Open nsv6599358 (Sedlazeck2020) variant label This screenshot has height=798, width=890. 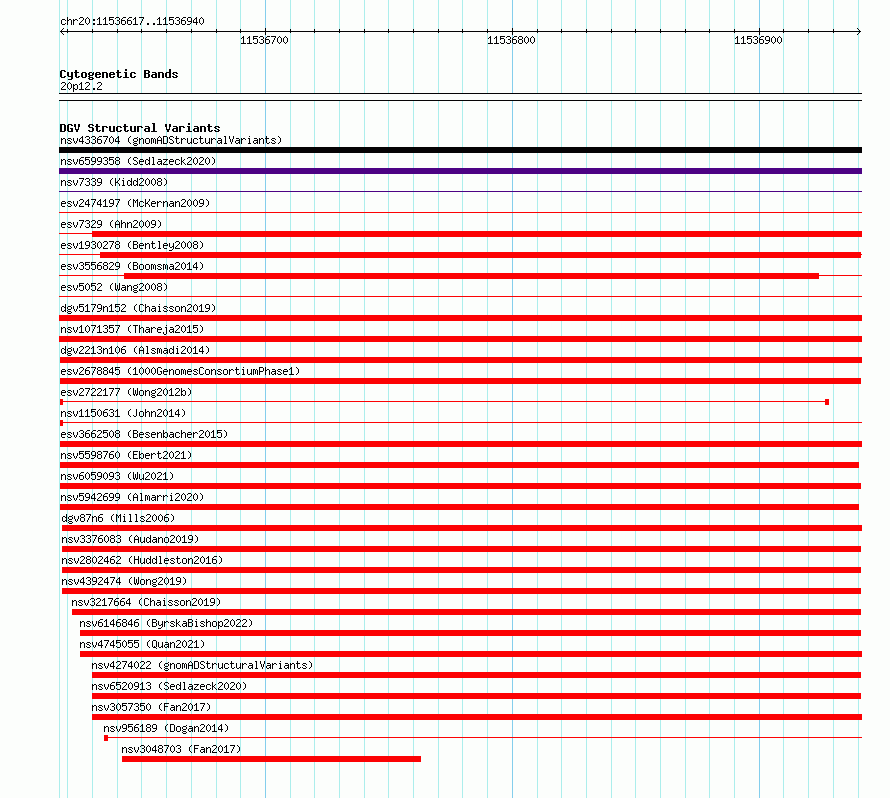(138, 161)
